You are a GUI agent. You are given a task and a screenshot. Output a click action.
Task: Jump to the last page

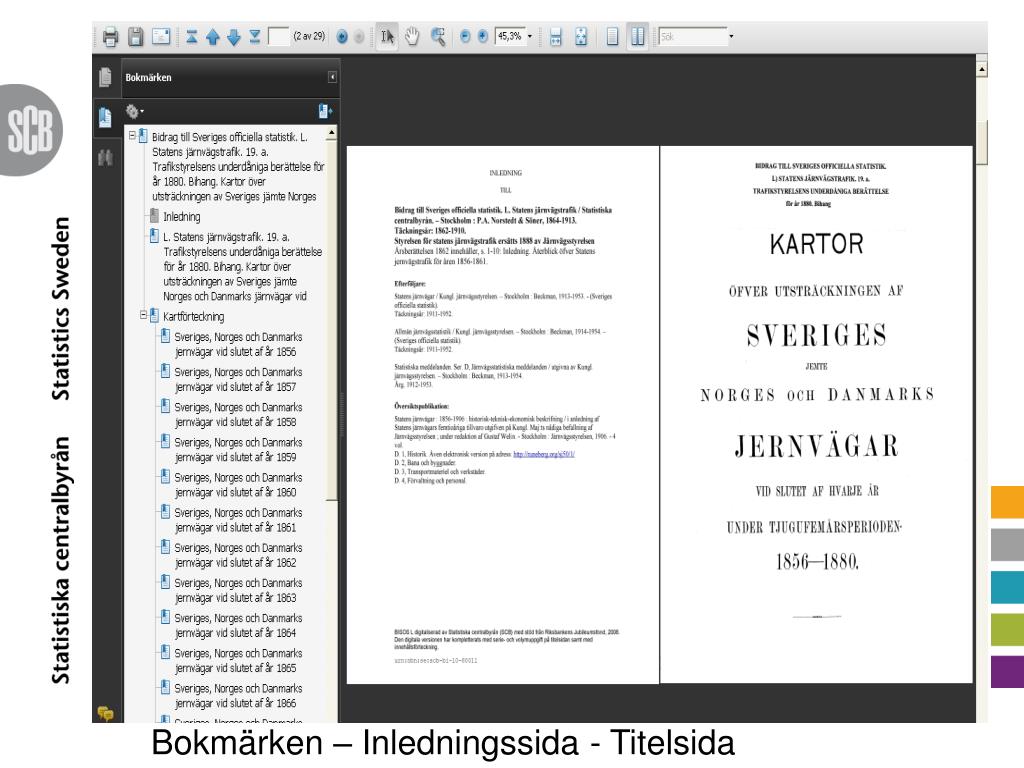pos(255,37)
